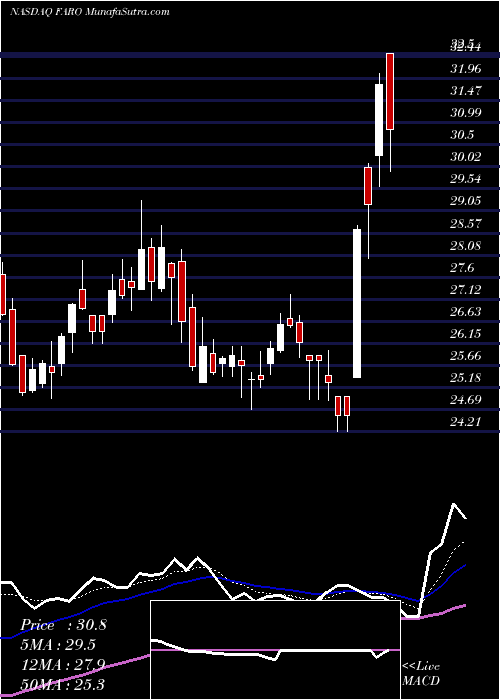Click the 26.15 price axis label
Image resolution: width=500 pixels, height=700 pixels.
tap(466, 334)
